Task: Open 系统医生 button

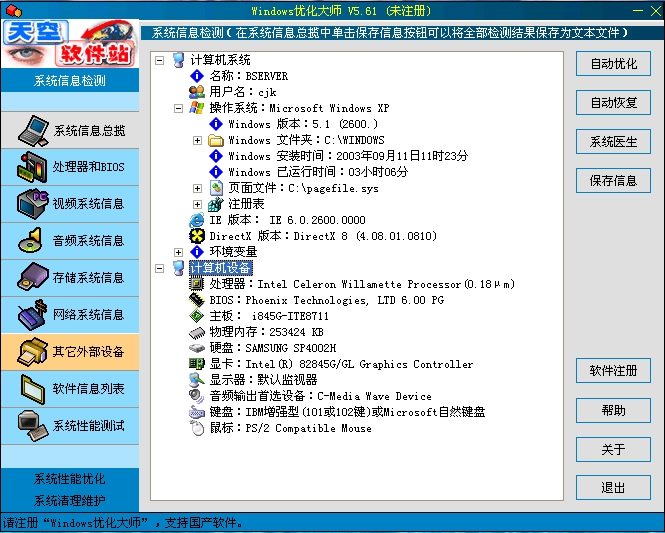Action: click(613, 142)
